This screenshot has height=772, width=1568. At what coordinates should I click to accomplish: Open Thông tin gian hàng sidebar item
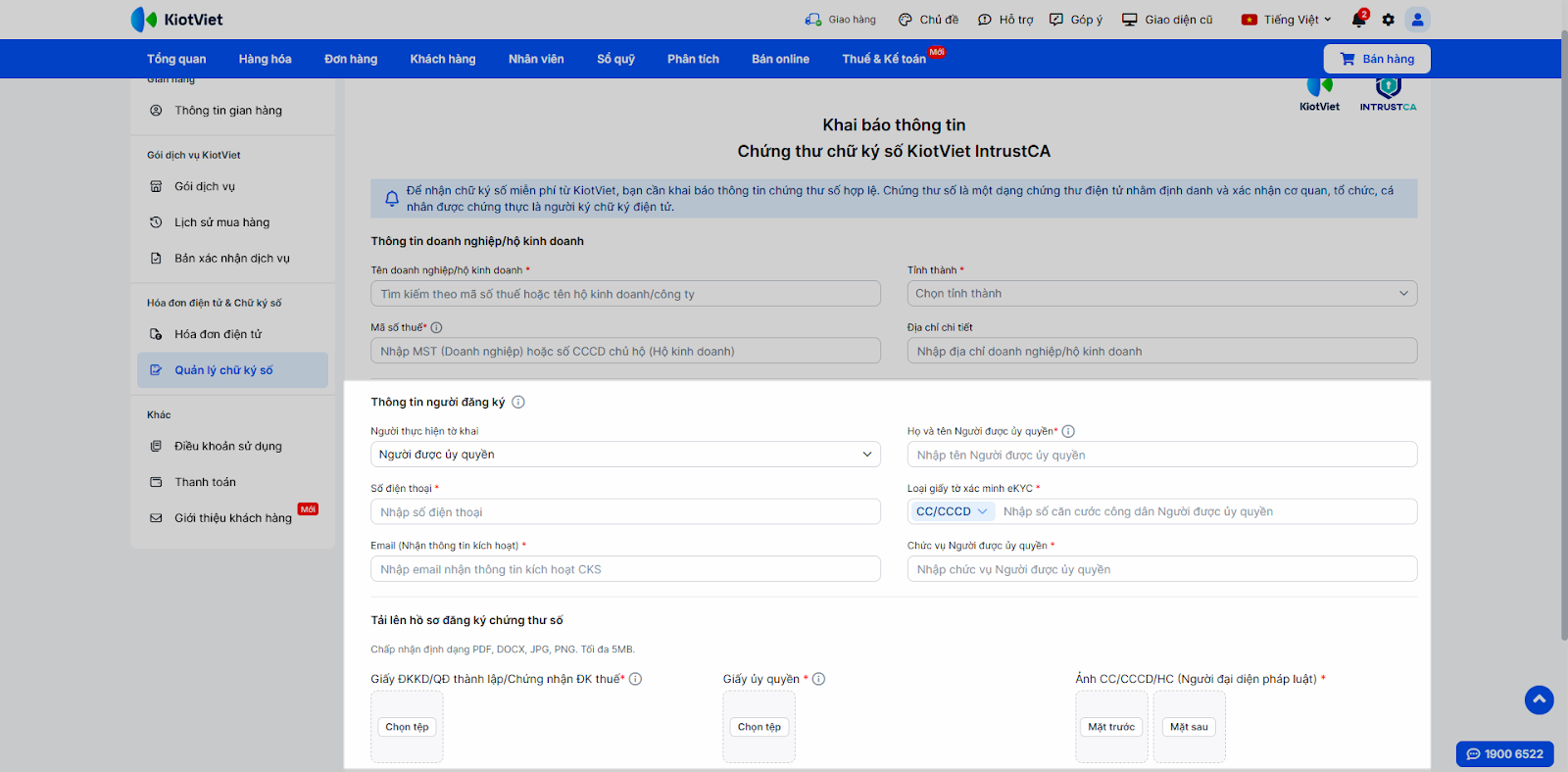232,111
